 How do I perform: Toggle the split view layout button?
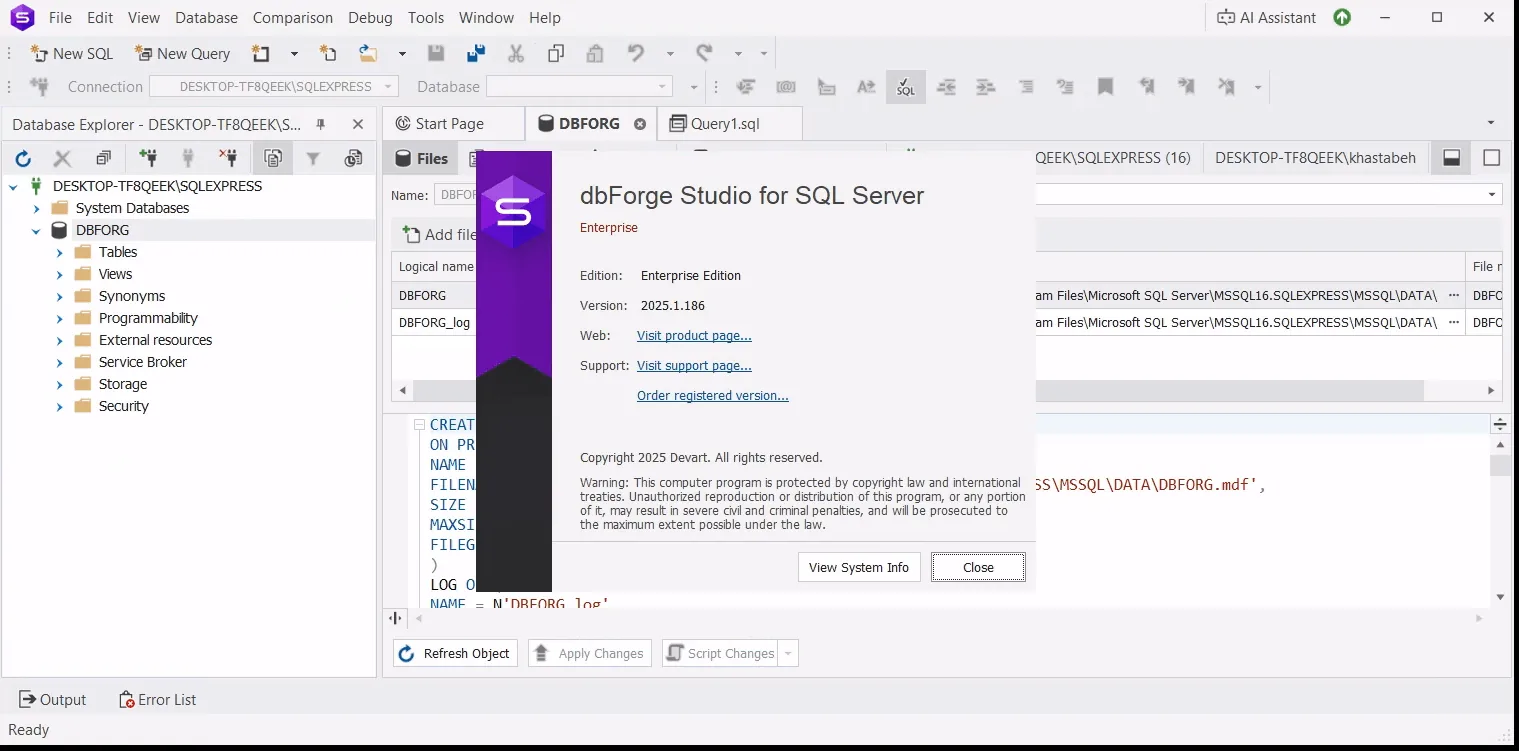coord(1452,158)
